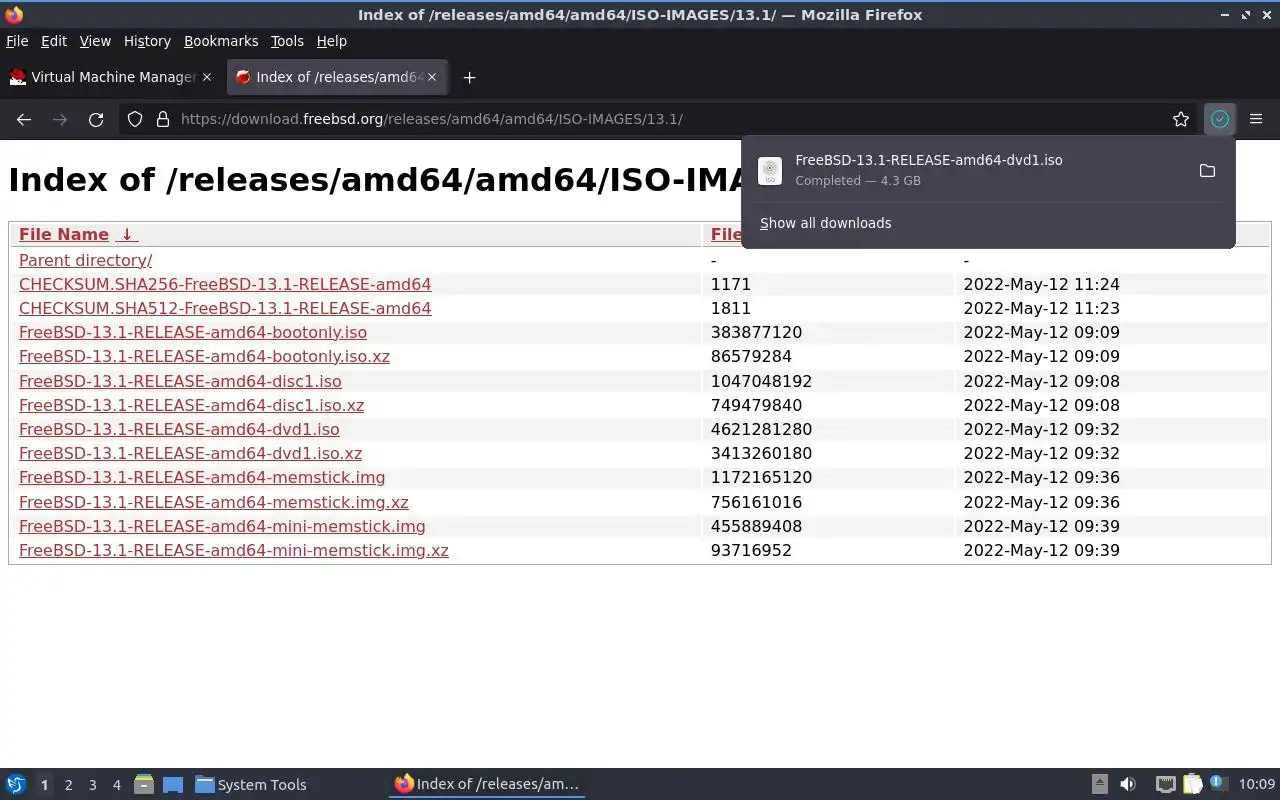Click file size 383877120

click(756, 332)
